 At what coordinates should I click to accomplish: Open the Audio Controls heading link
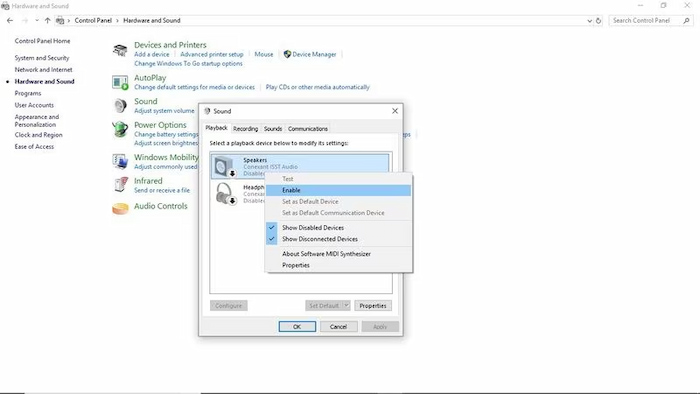[161, 206]
